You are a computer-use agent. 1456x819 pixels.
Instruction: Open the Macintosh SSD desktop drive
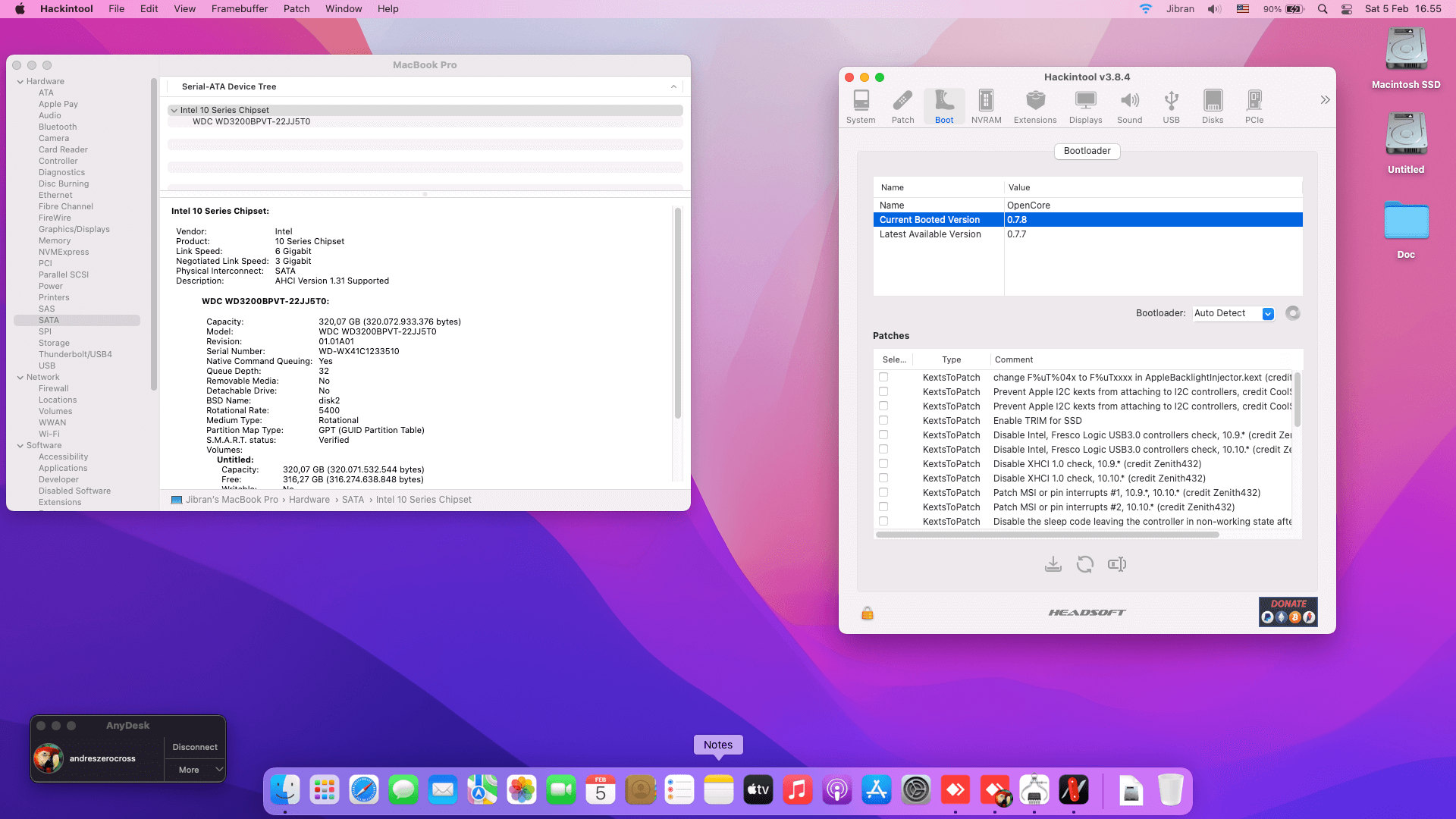tap(1406, 58)
